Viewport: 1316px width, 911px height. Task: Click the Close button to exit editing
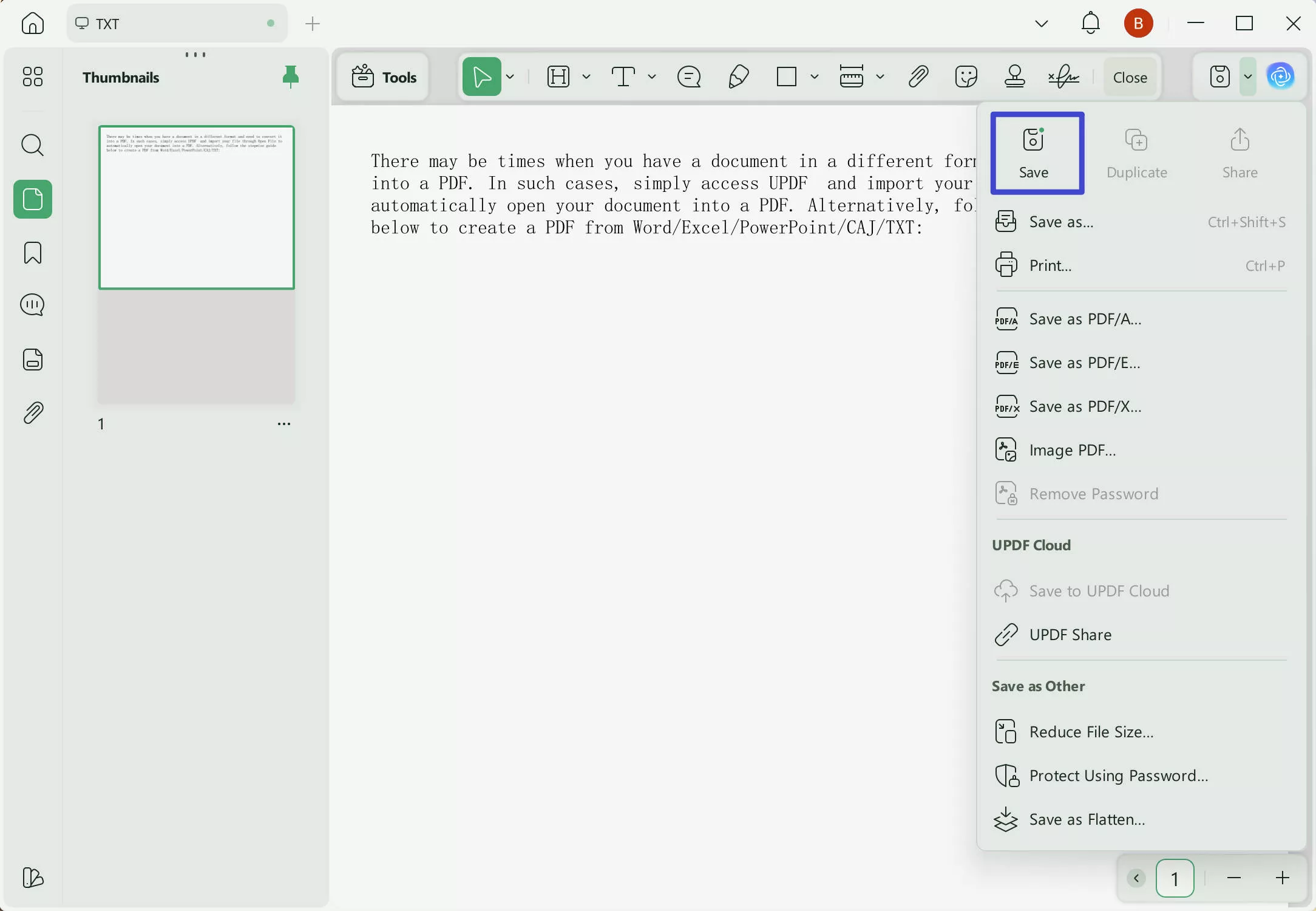click(1130, 77)
